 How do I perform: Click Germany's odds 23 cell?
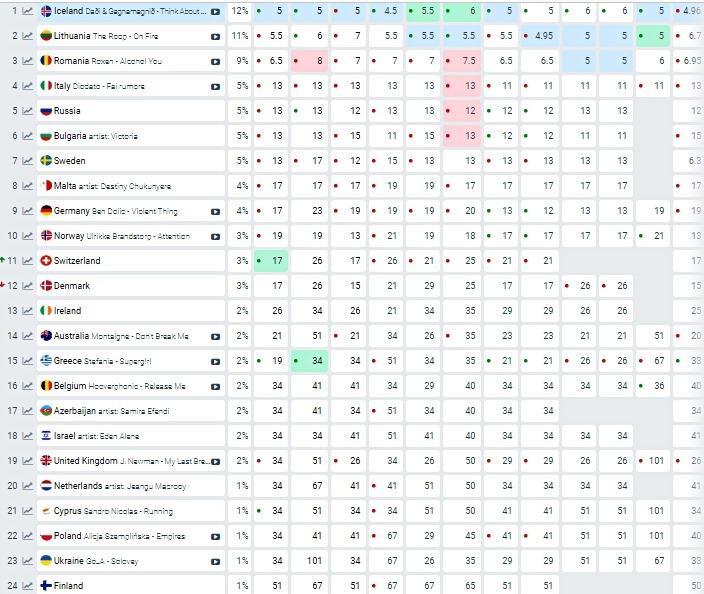point(310,211)
